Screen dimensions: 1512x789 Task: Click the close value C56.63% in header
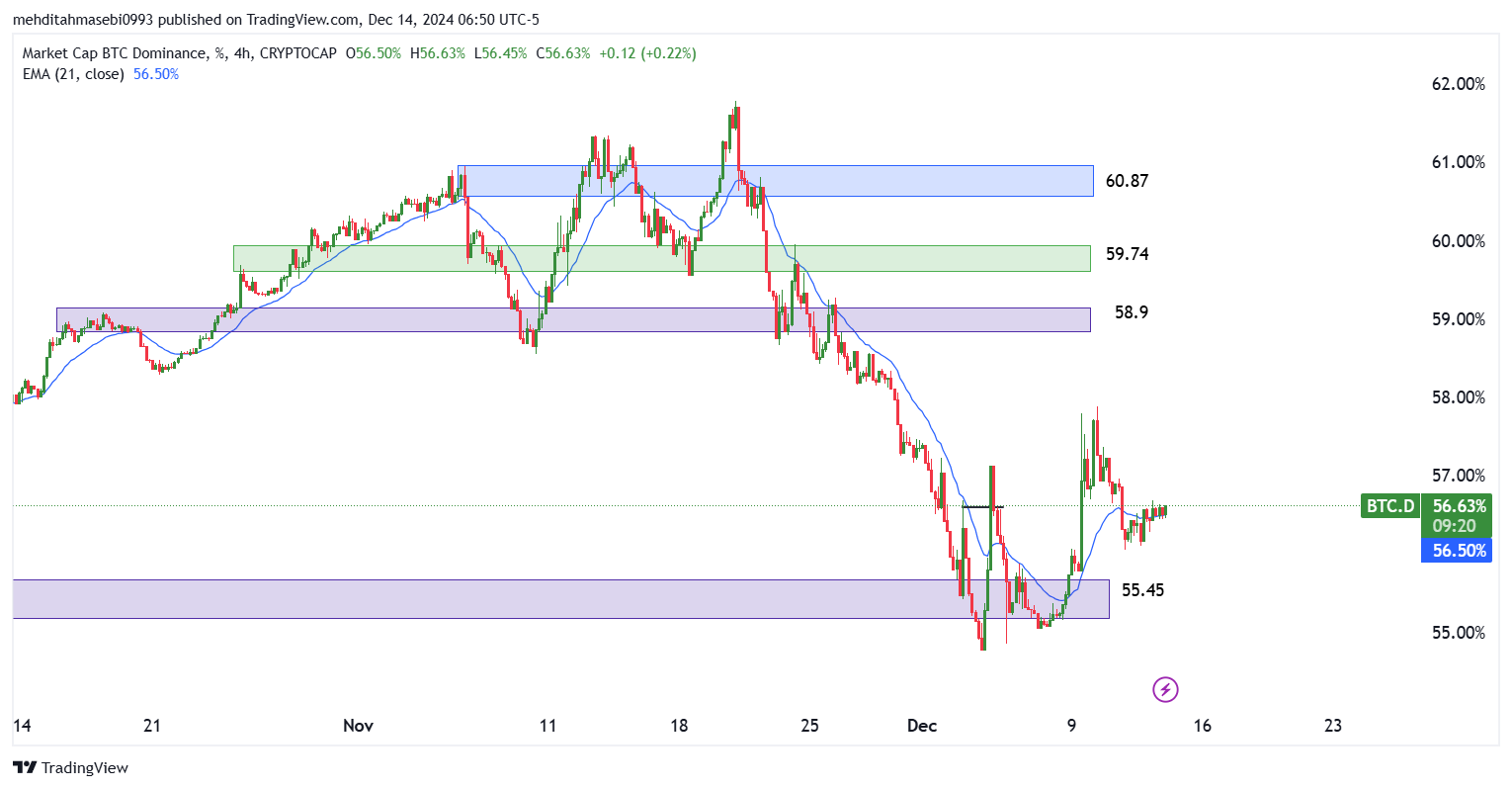562,53
